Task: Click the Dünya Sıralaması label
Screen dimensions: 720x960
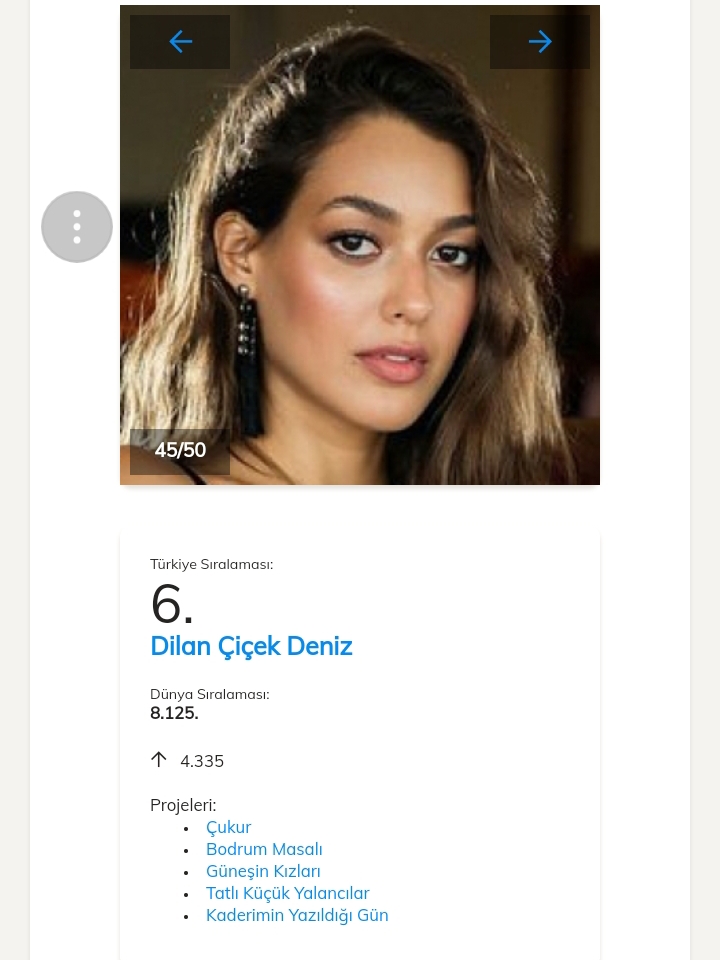Action: tap(209, 695)
